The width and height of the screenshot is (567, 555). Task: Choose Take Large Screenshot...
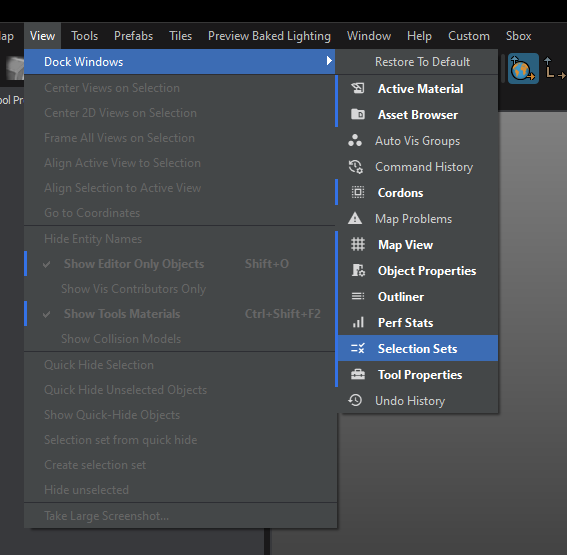tap(180, 516)
